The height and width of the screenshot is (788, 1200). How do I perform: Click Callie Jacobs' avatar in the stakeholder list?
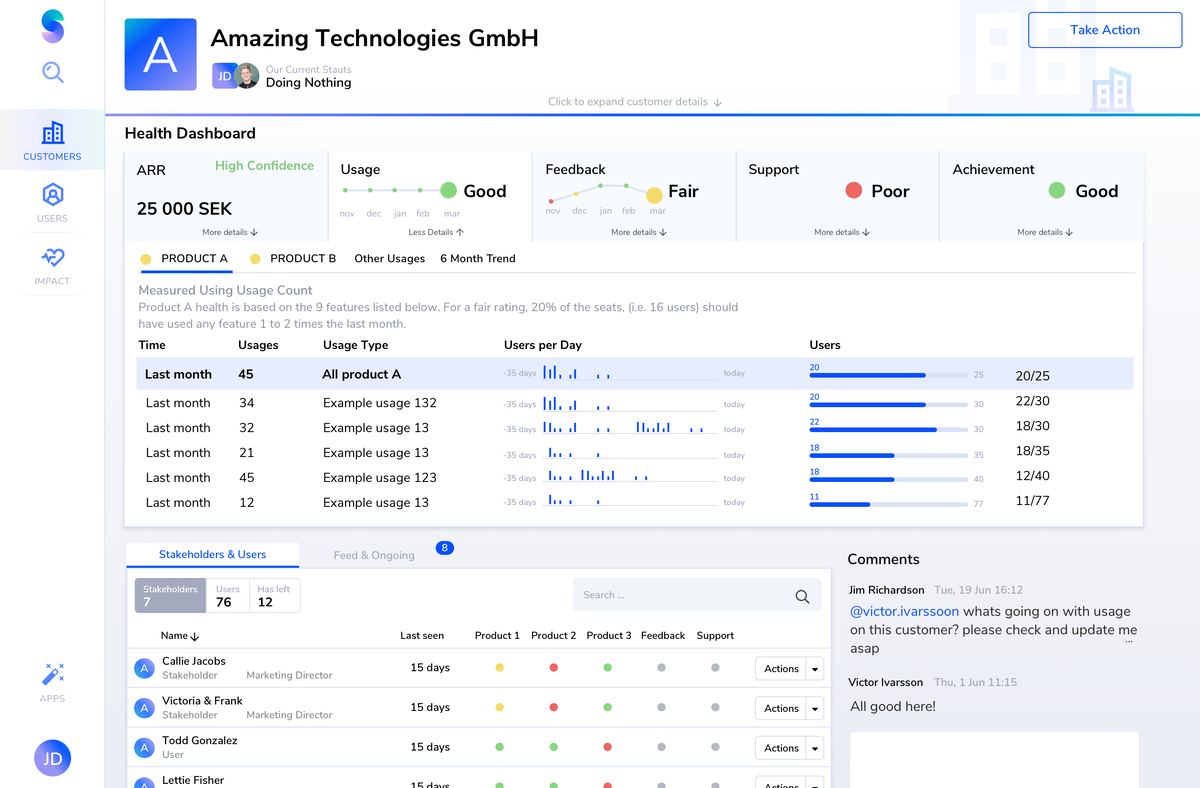[x=144, y=668]
